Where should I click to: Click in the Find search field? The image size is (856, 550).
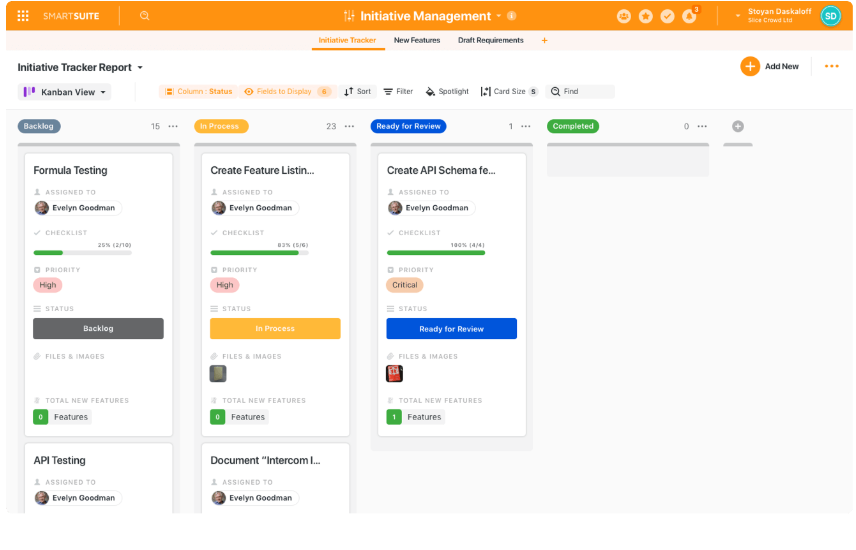585,91
